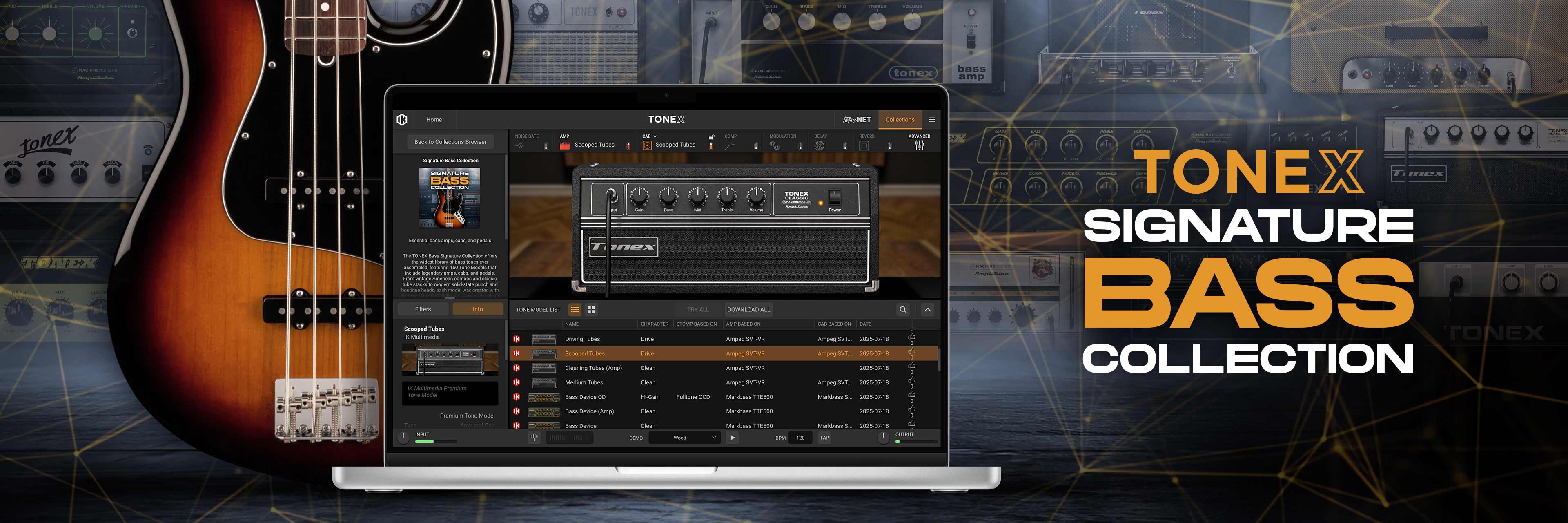
Task: Open the Advanced mixer sliders icon
Action: click(x=919, y=145)
